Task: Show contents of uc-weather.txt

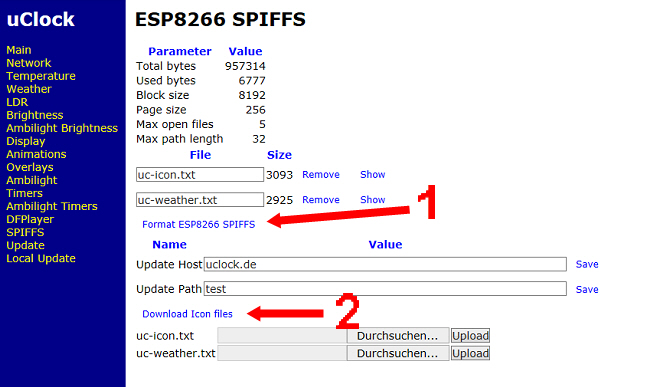Action: point(373,200)
